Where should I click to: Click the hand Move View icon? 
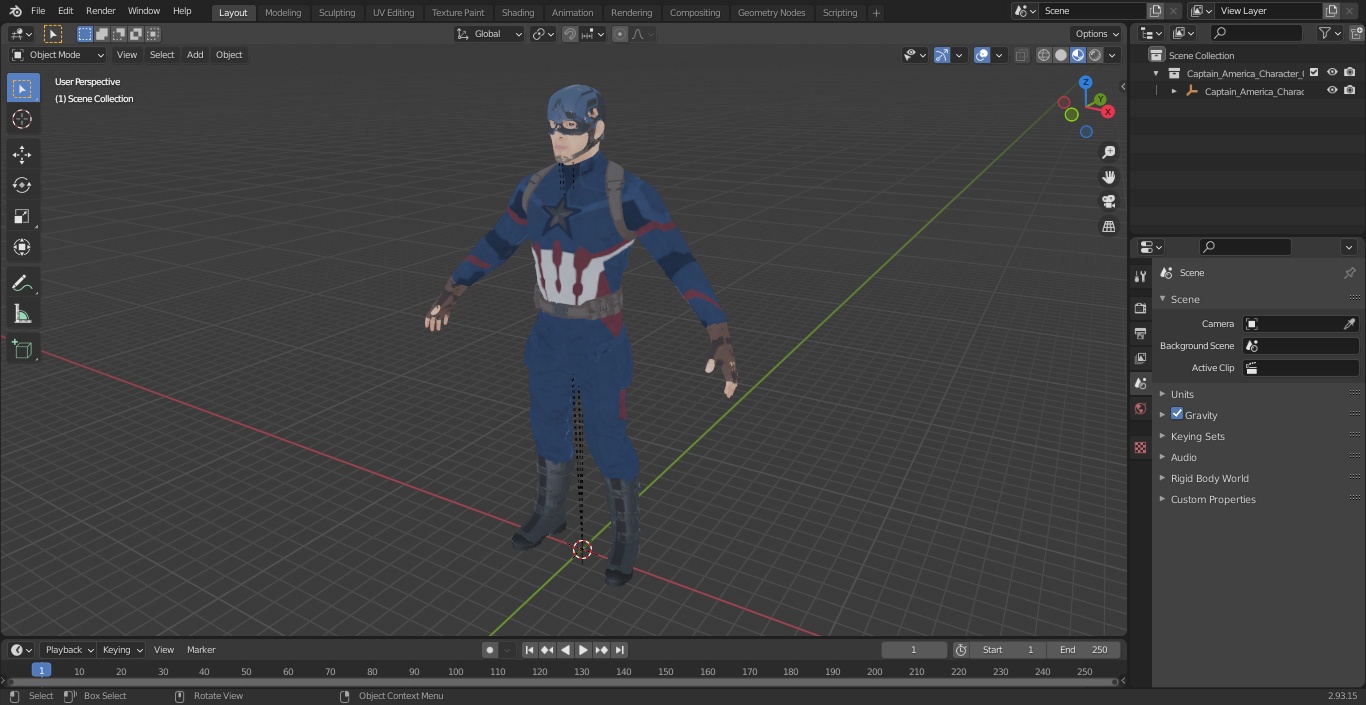(x=1108, y=177)
